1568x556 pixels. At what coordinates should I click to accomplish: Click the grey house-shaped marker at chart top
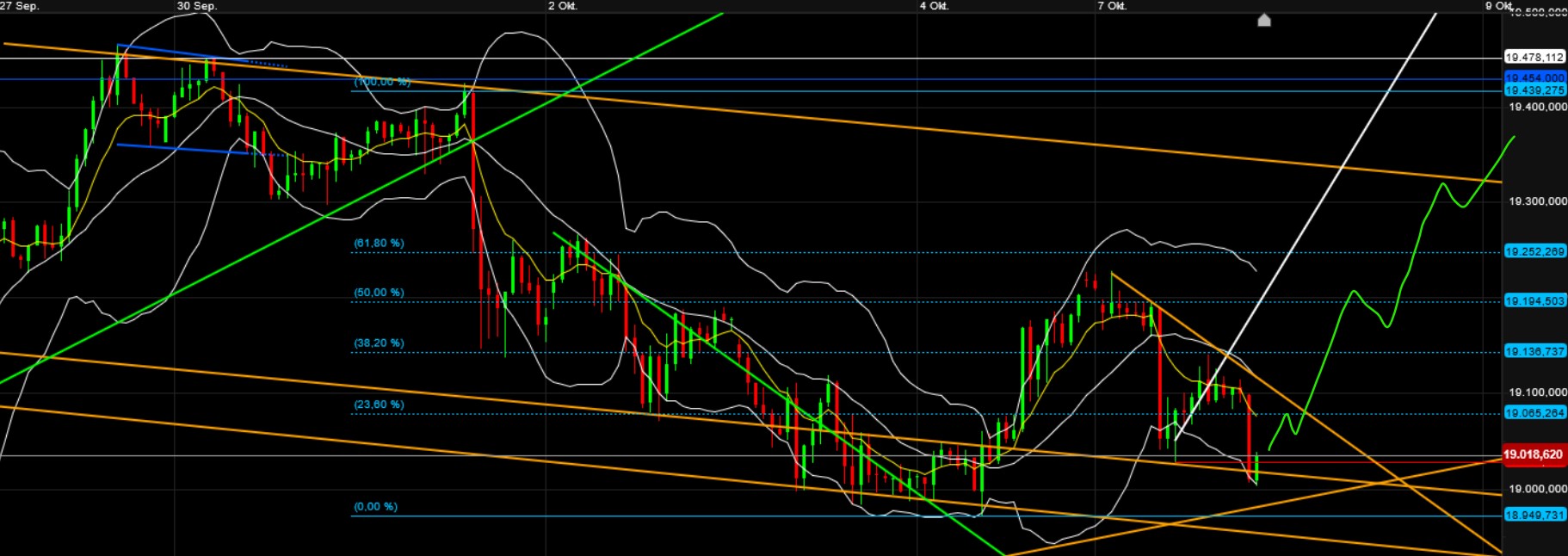coord(1264,20)
